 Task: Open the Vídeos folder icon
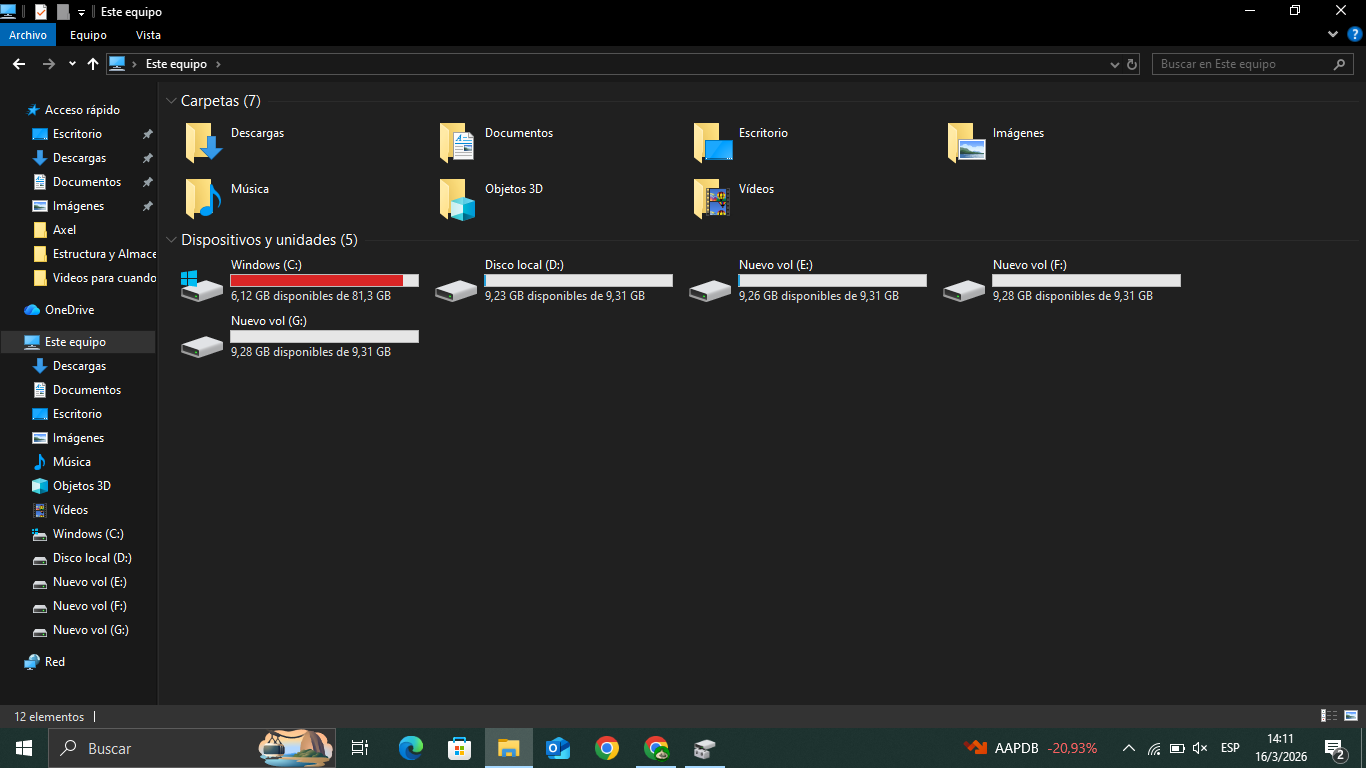tap(711, 199)
